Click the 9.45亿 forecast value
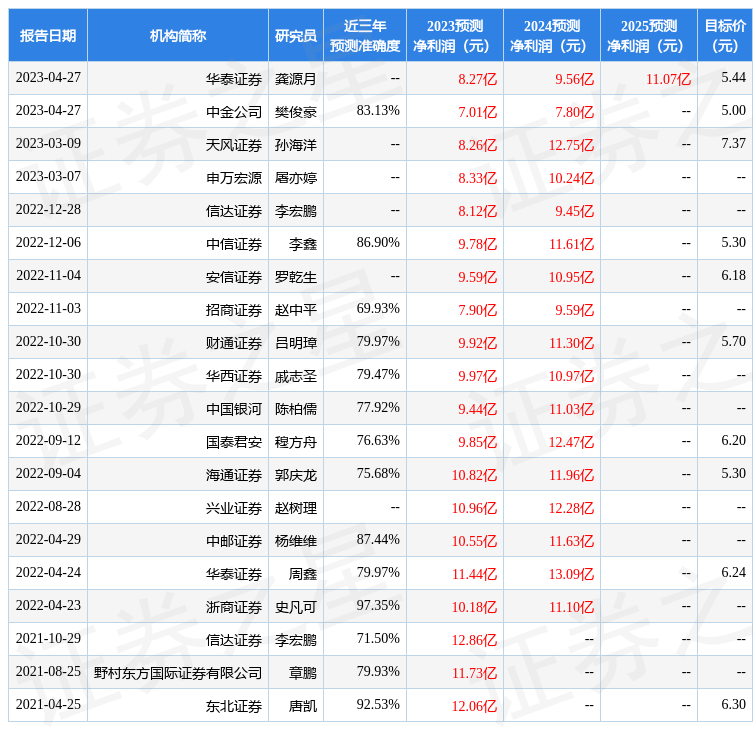 [x=574, y=211]
